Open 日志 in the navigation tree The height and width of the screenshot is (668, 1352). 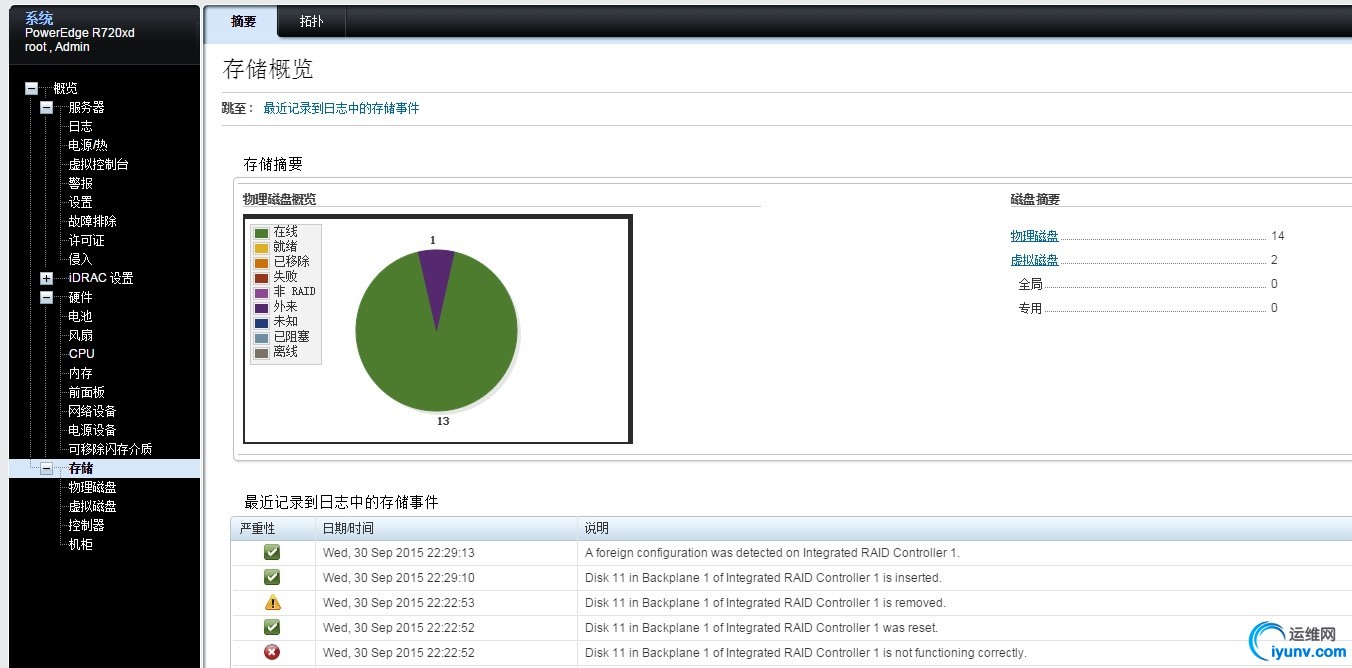(80, 126)
